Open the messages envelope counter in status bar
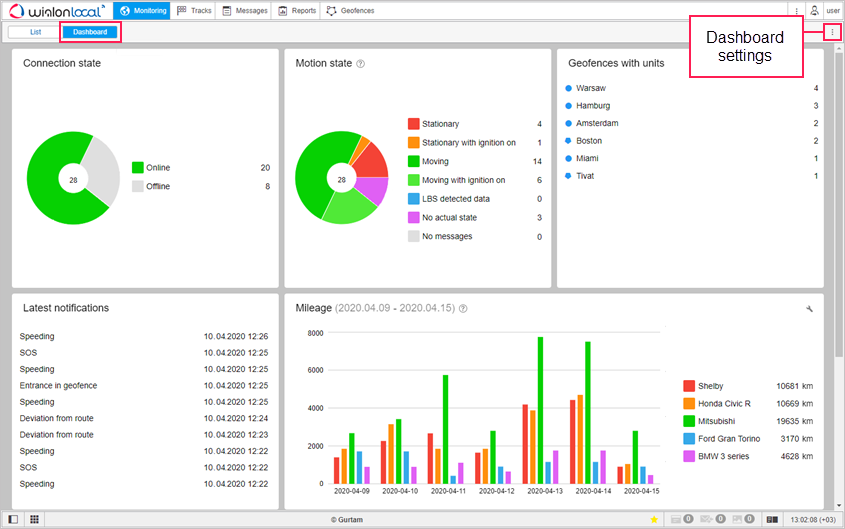Screen dimensions: 845x529 pos(712,519)
